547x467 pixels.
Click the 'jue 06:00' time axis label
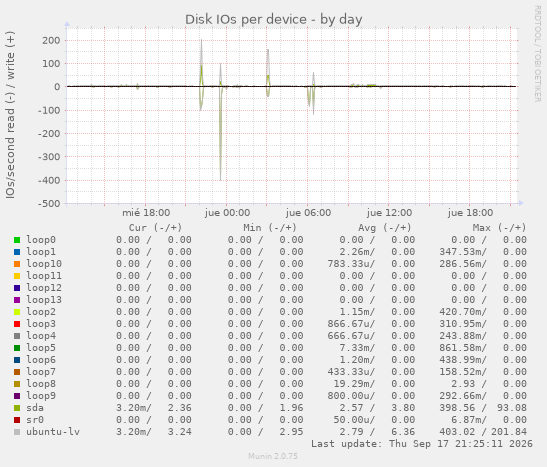coord(308,213)
